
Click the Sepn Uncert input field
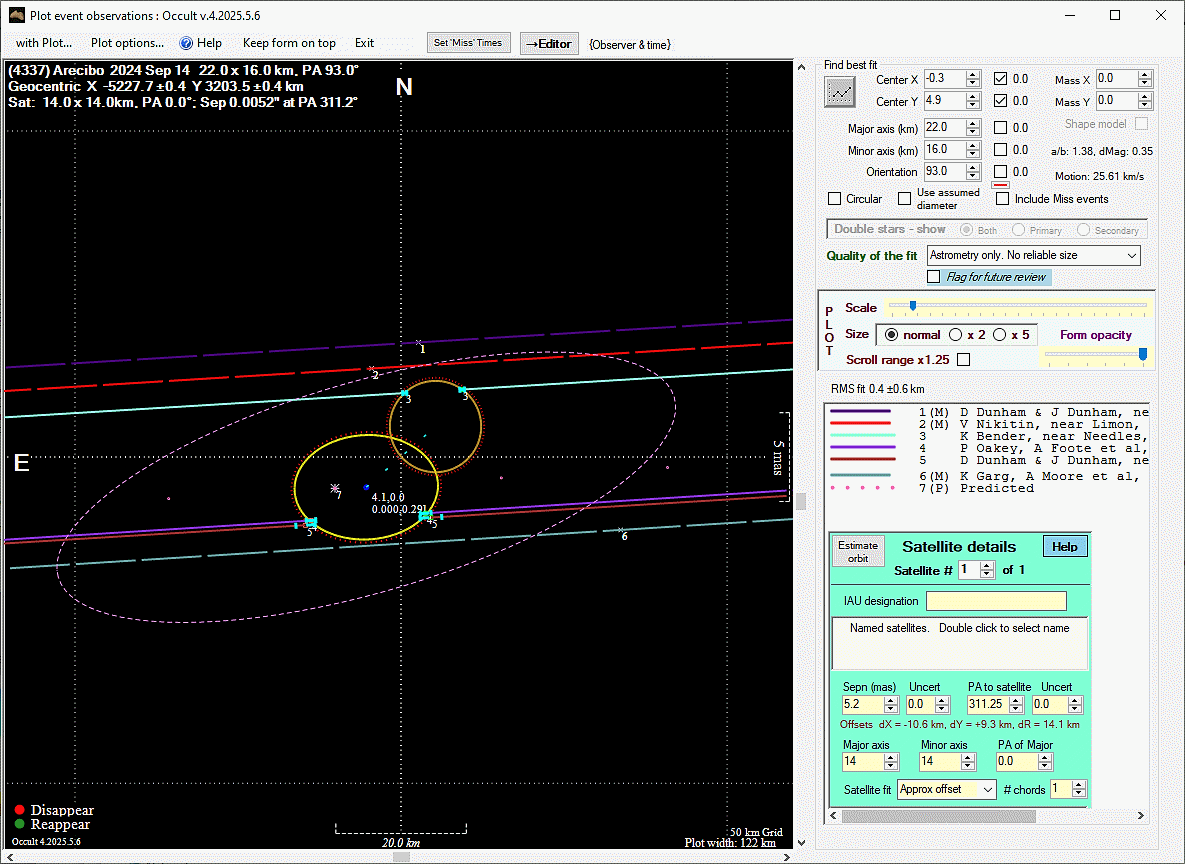[x=920, y=705]
